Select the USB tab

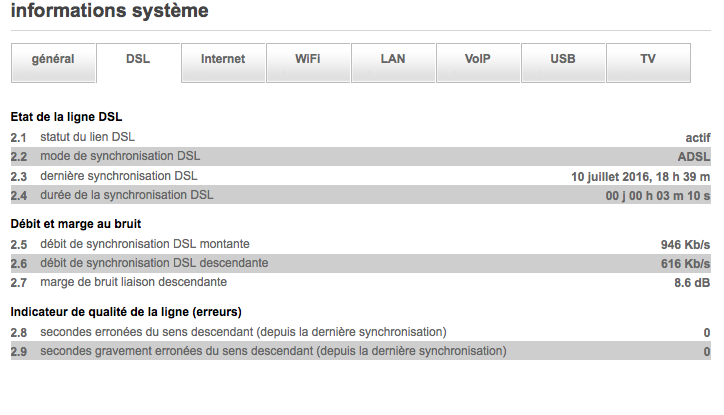click(x=563, y=60)
